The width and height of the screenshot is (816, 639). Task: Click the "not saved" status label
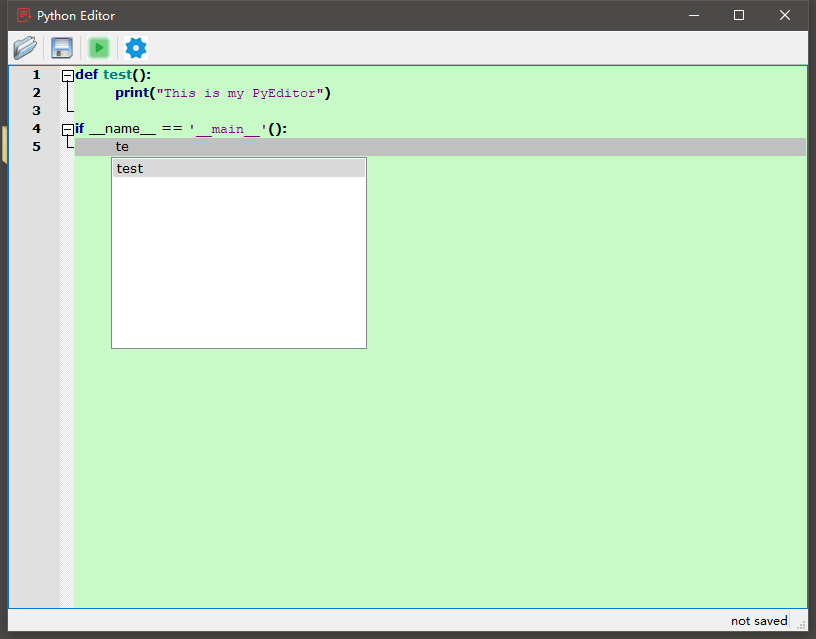[758, 621]
